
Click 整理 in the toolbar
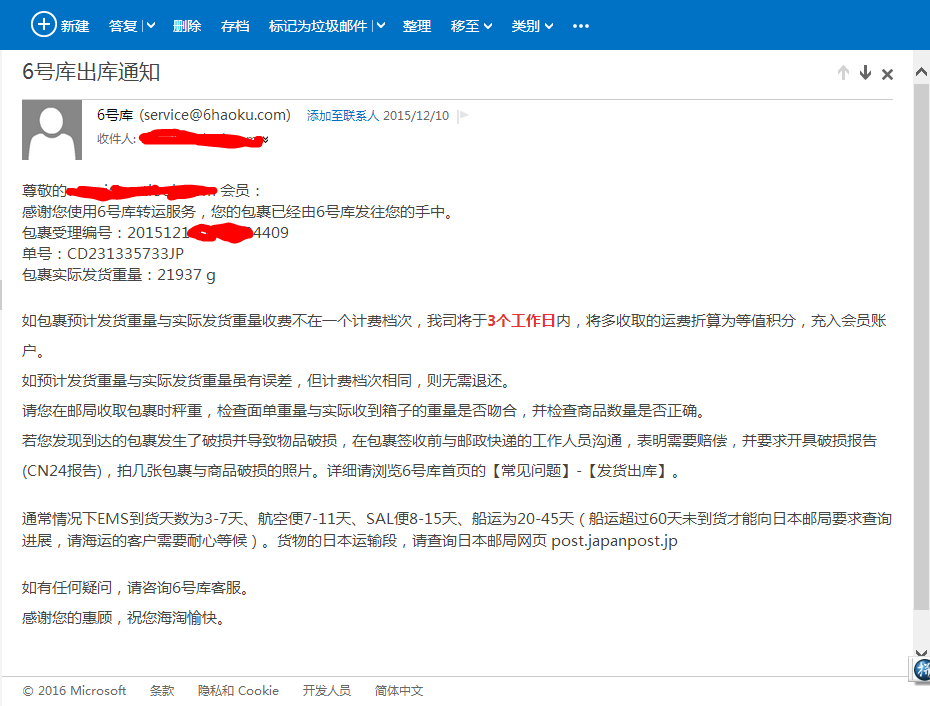click(x=417, y=26)
